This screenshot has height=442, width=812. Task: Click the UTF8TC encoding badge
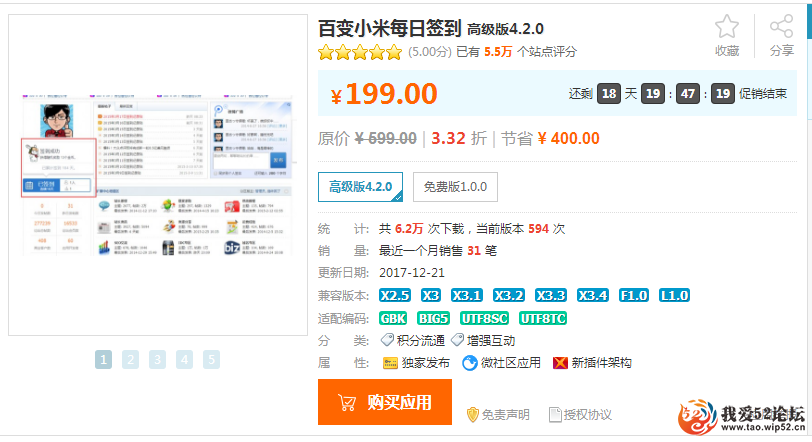tap(543, 318)
